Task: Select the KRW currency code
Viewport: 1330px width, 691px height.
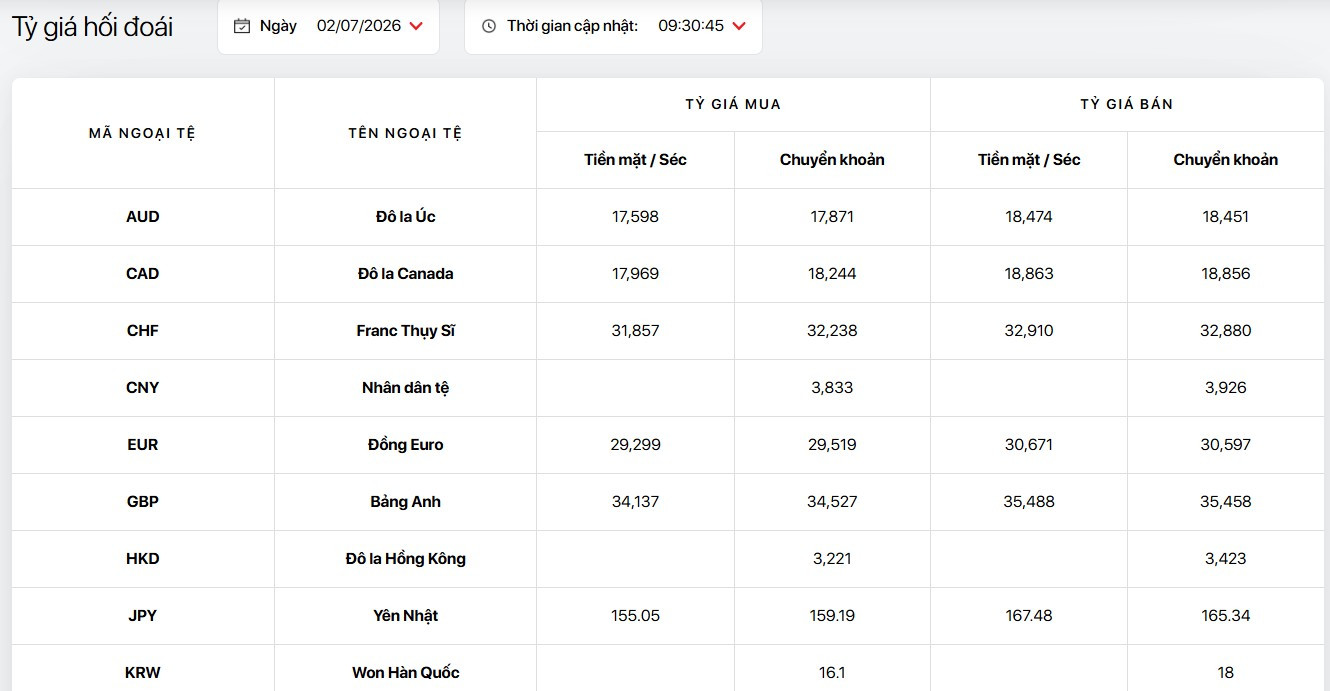Action: click(143, 673)
